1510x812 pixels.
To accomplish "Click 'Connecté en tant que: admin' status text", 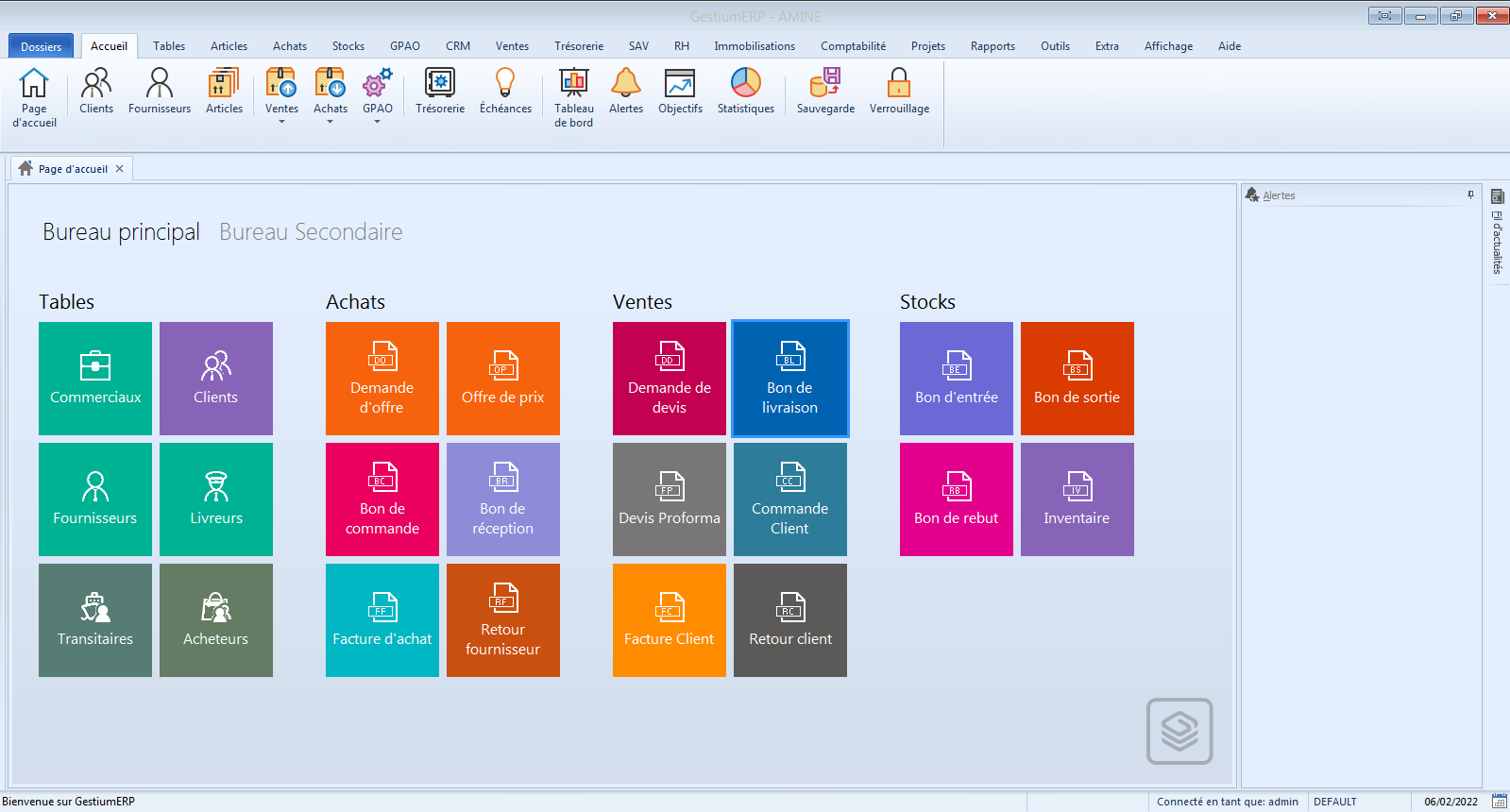I will pos(1227,802).
